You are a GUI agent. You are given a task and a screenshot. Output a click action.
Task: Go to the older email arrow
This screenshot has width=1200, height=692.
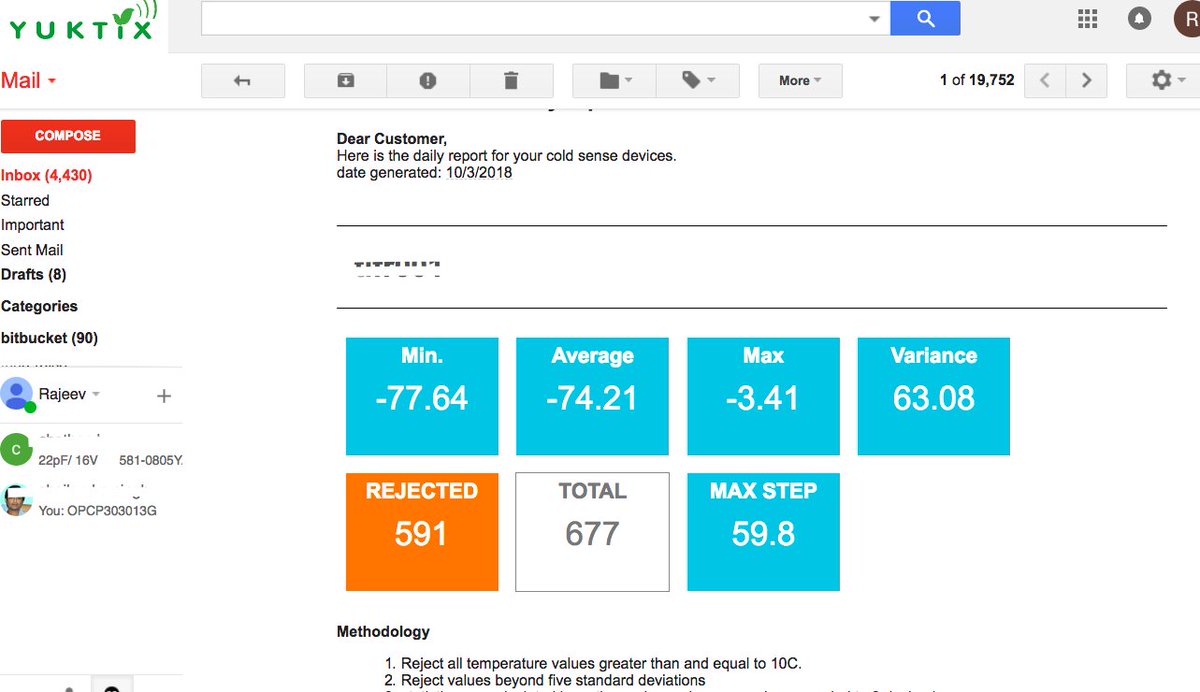click(1086, 81)
